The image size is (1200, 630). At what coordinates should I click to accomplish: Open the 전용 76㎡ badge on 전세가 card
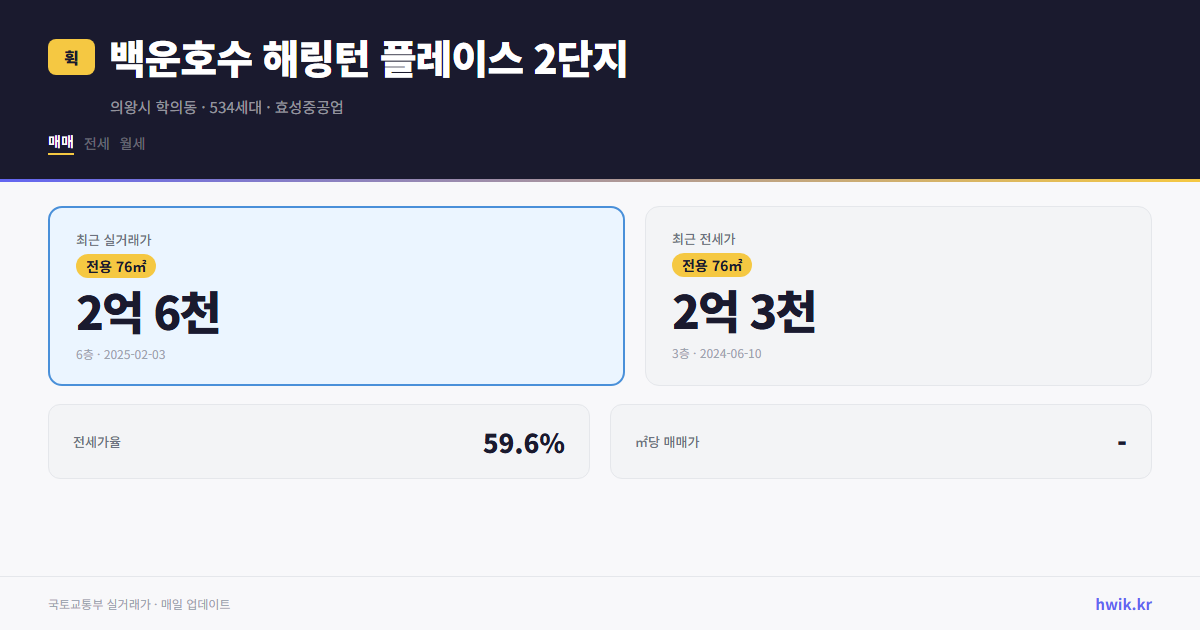710,265
